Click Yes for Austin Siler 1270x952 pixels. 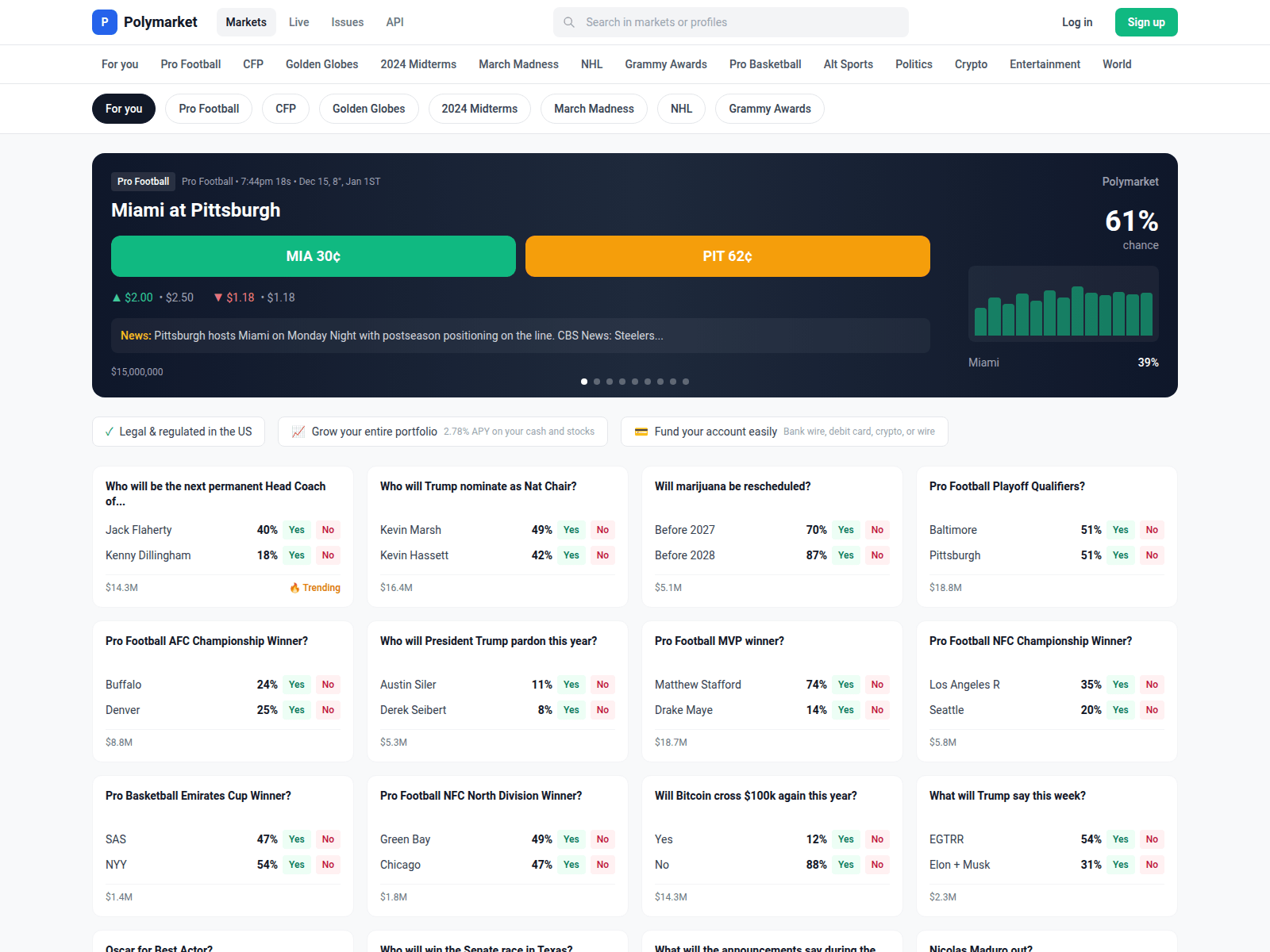(571, 685)
